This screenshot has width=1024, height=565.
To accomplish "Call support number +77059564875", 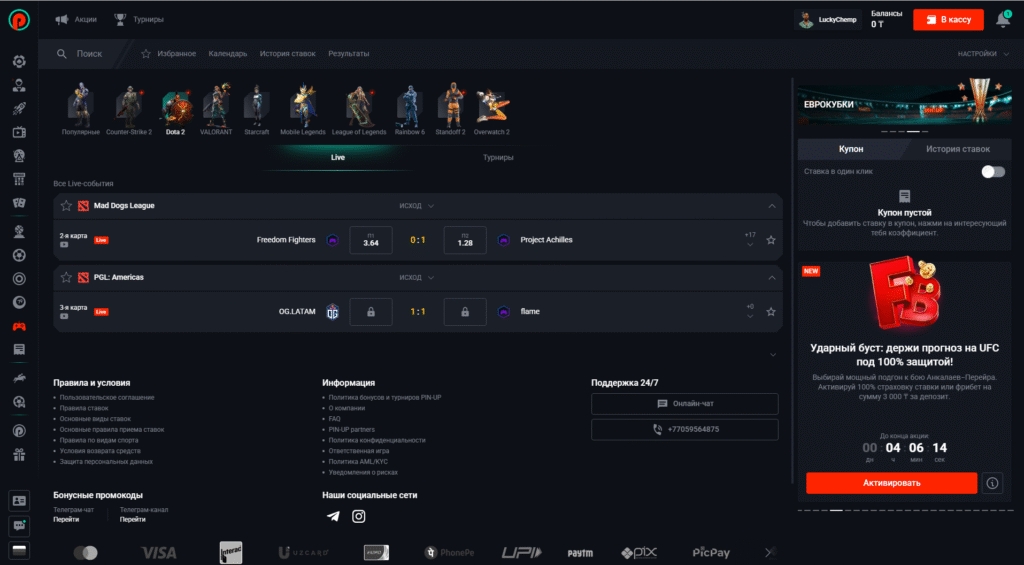I will click(684, 430).
